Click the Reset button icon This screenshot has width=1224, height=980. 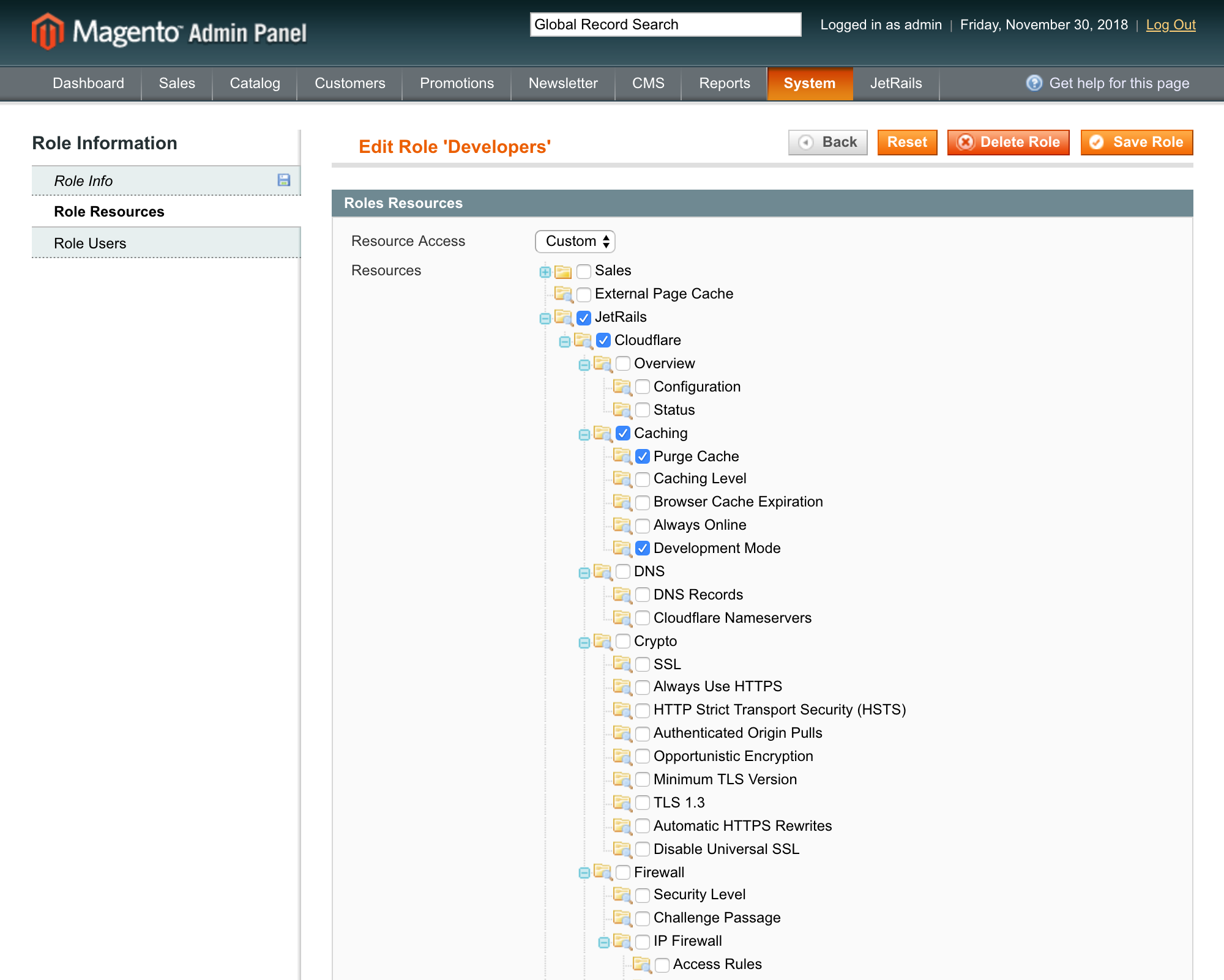coord(907,142)
